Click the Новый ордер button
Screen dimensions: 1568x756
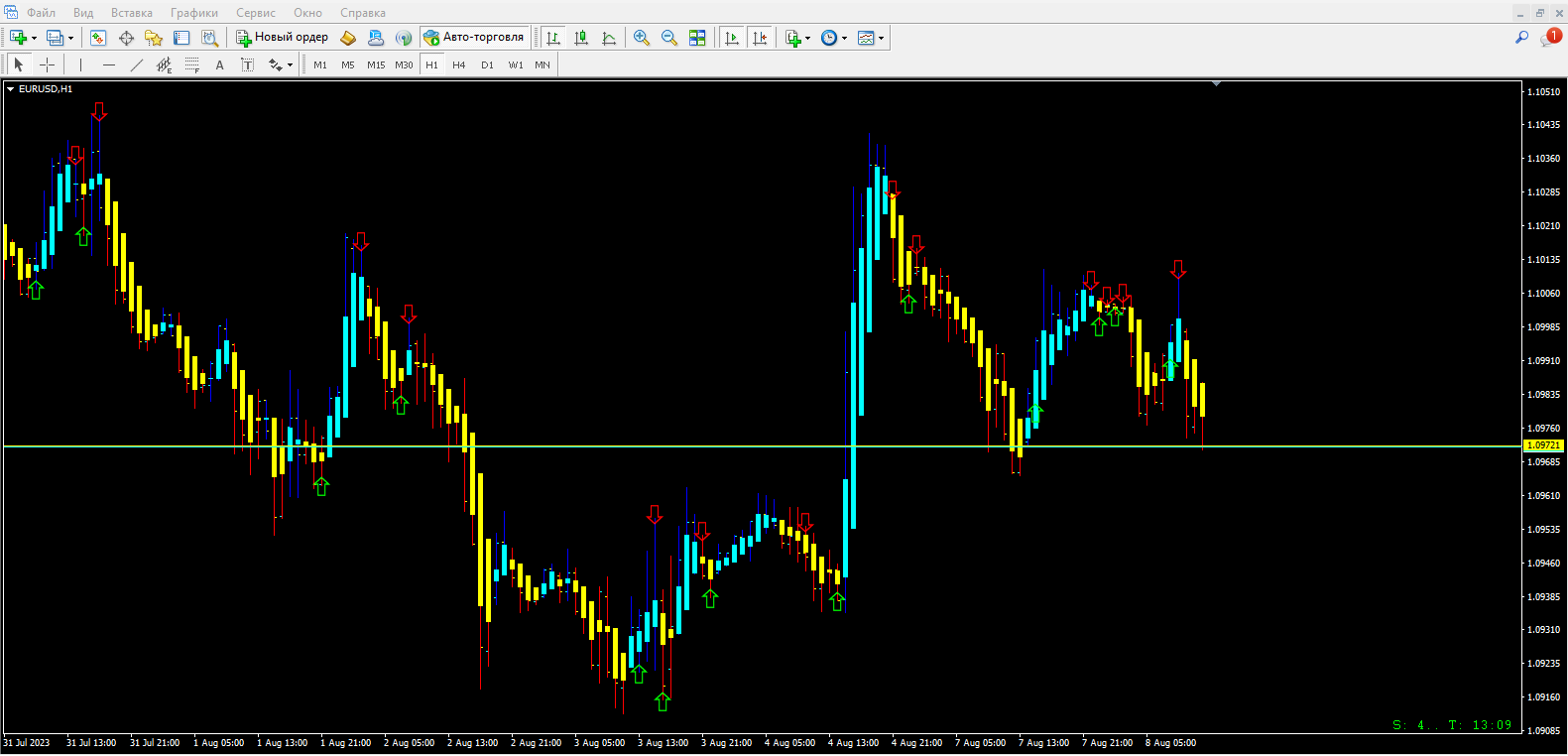click(x=282, y=38)
